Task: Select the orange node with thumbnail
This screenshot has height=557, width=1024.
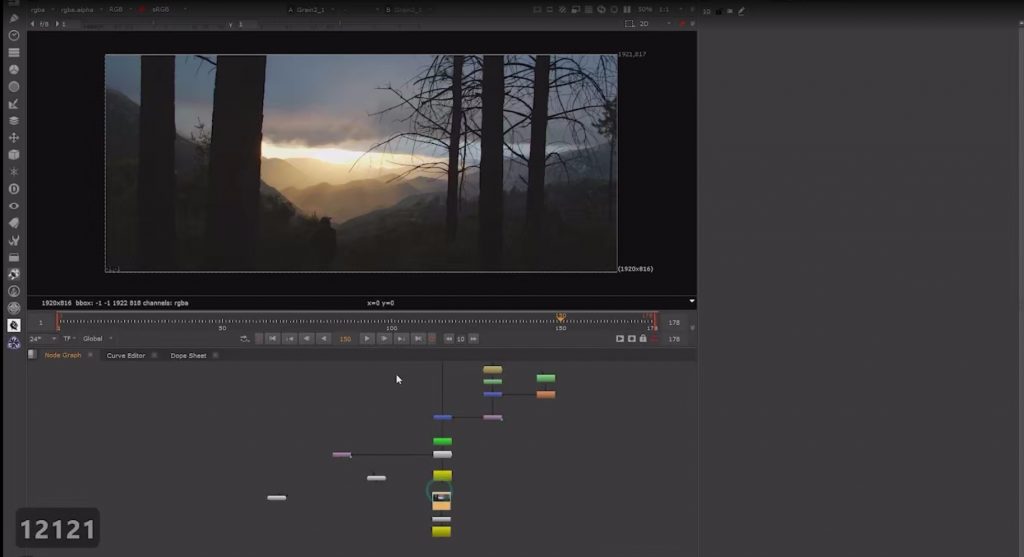Action: pos(441,501)
